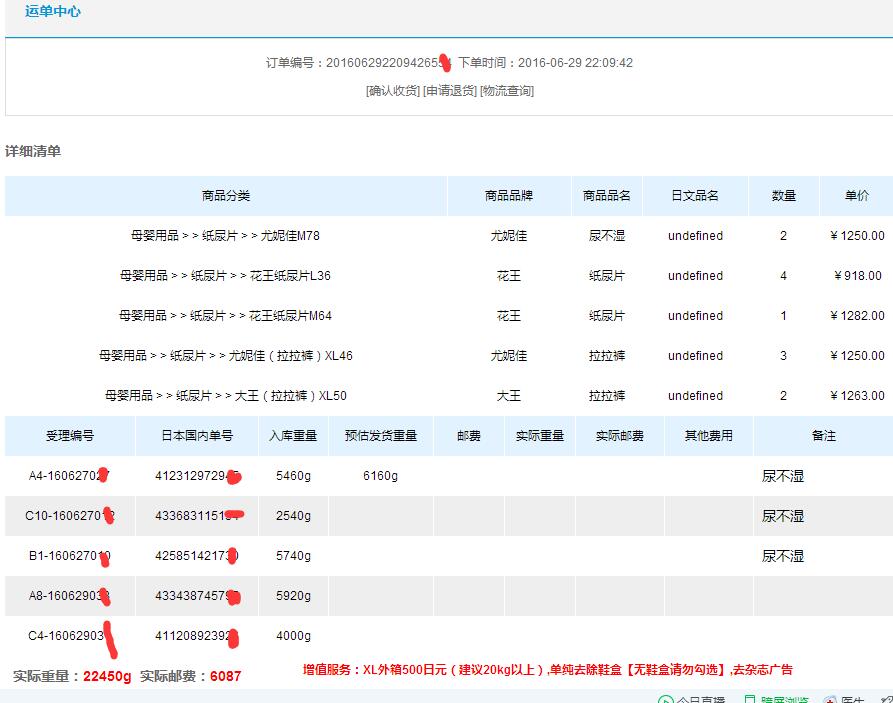Screen dimensions: 893x703
Task: Click undefined in the 花王纸尿片M64 row
Action: click(x=695, y=316)
